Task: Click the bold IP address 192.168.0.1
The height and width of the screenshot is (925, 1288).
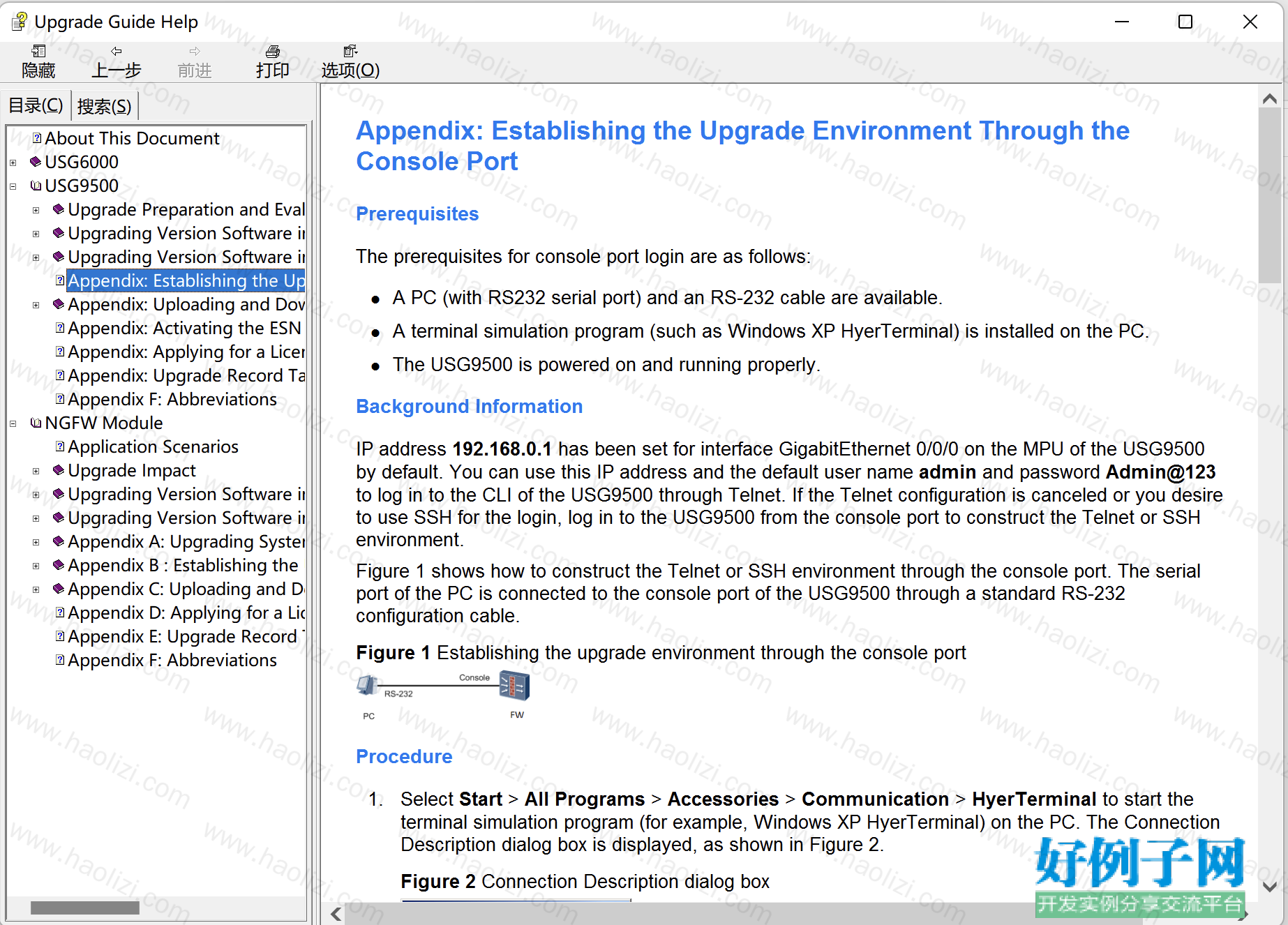Action: pos(502,449)
